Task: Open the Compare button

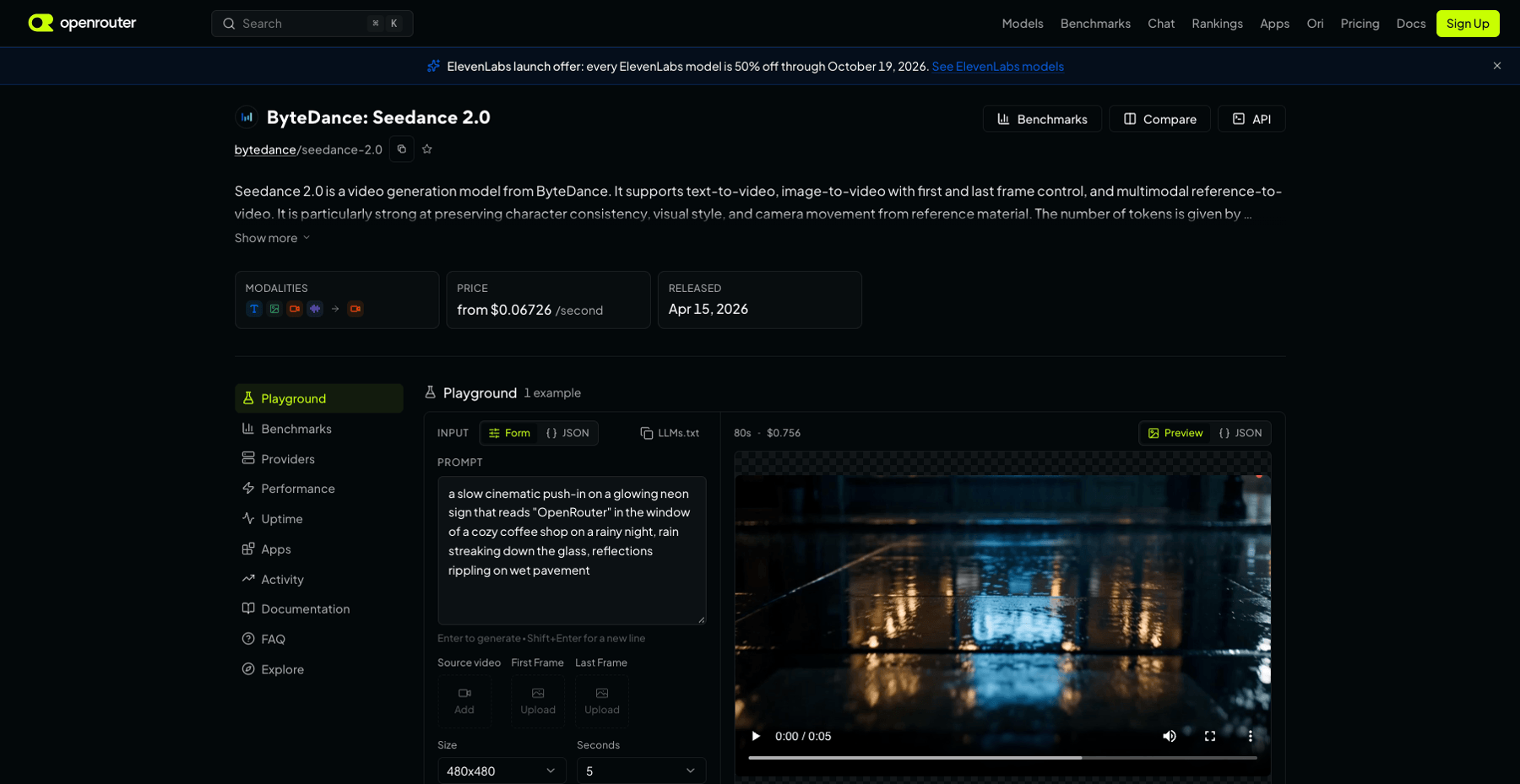Action: 1159,119
